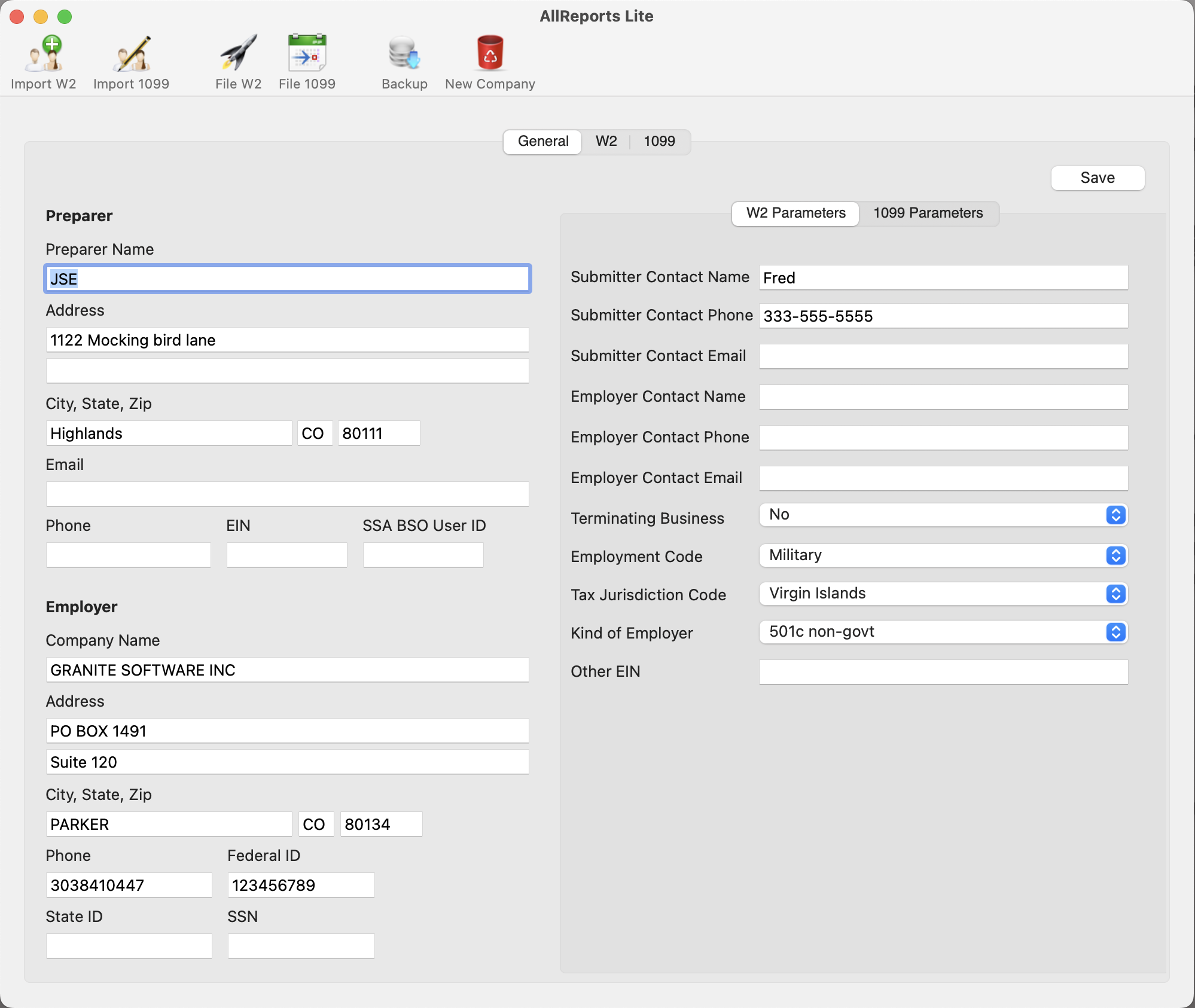This screenshot has height=1008, width=1195.
Task: Select the General tab
Action: tap(542, 142)
